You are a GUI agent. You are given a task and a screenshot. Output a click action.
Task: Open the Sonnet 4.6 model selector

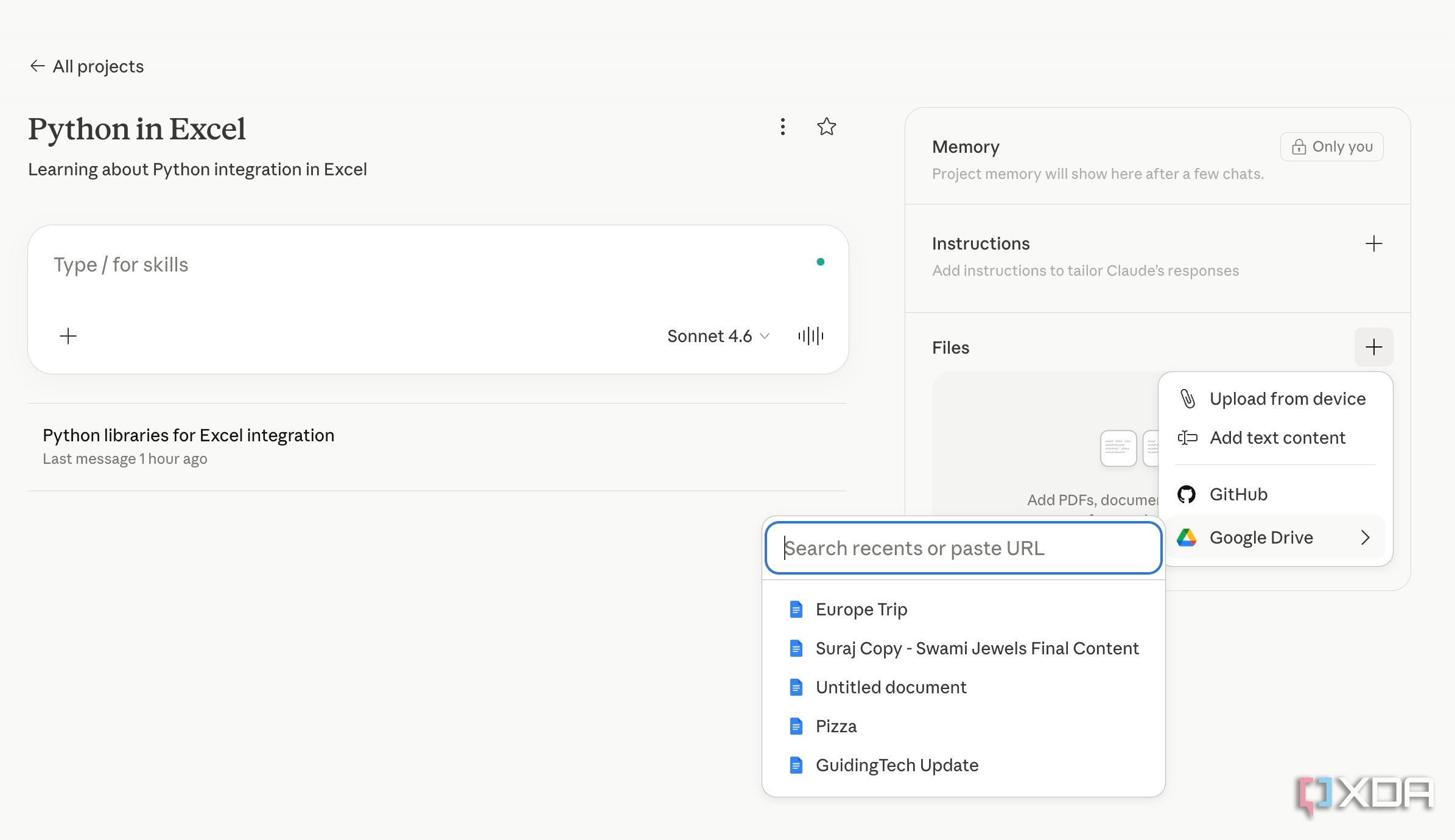718,336
